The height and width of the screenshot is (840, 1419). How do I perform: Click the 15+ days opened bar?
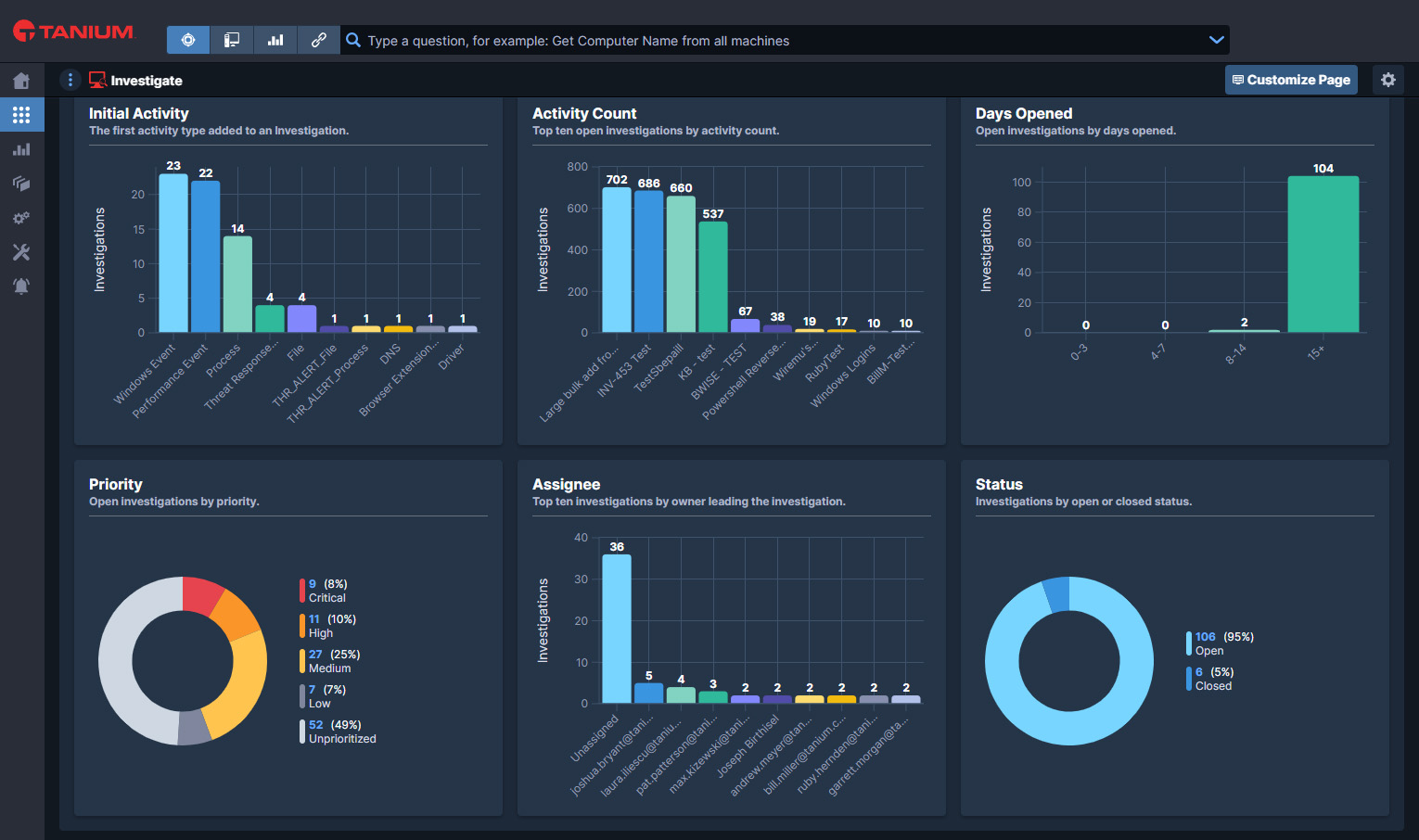click(x=1323, y=254)
